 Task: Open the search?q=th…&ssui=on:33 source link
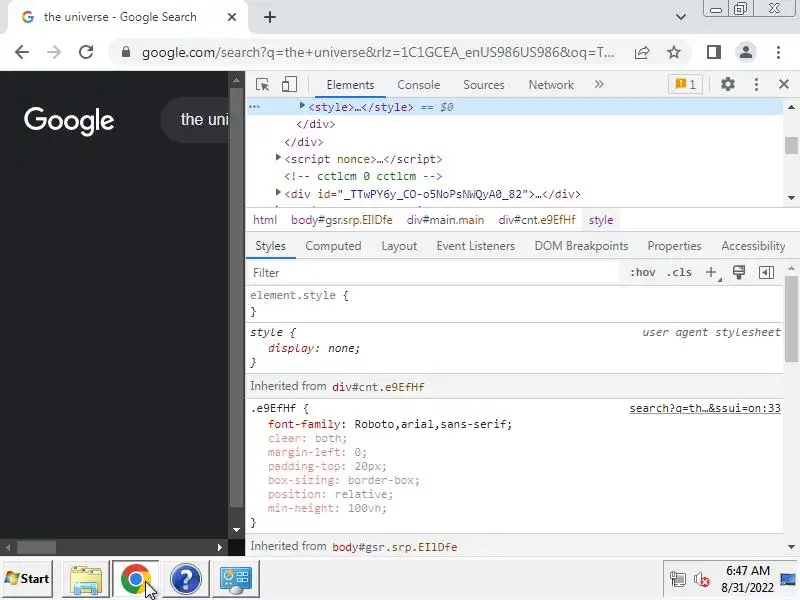pos(705,408)
